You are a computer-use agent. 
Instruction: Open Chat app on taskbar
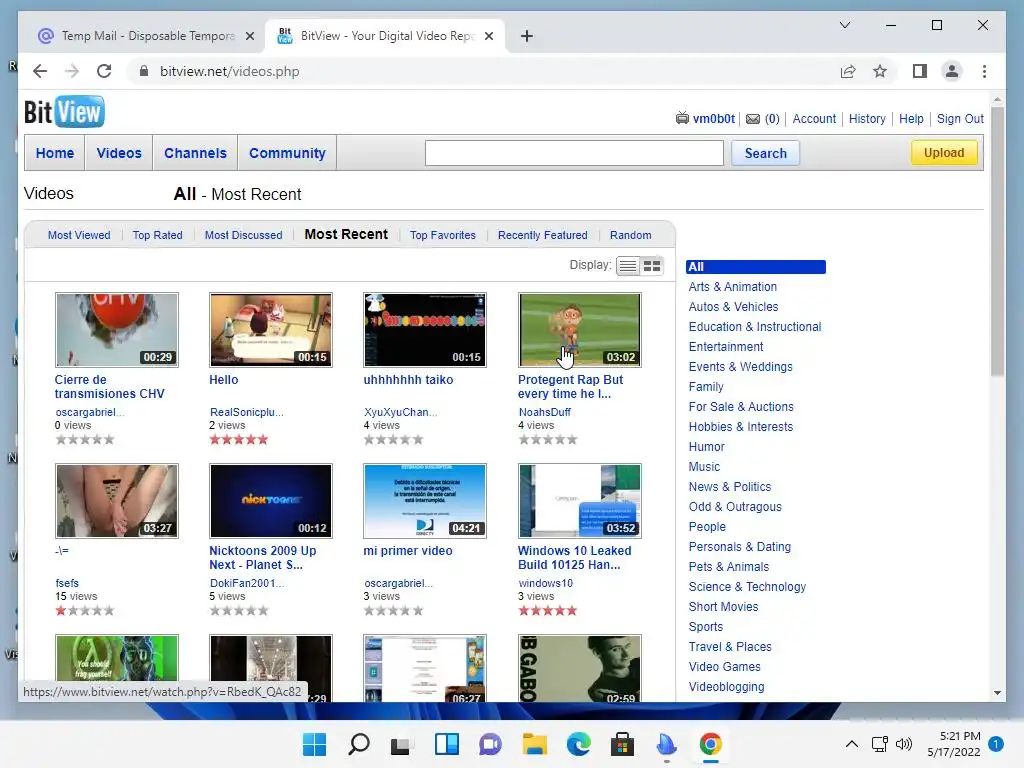tap(490, 744)
